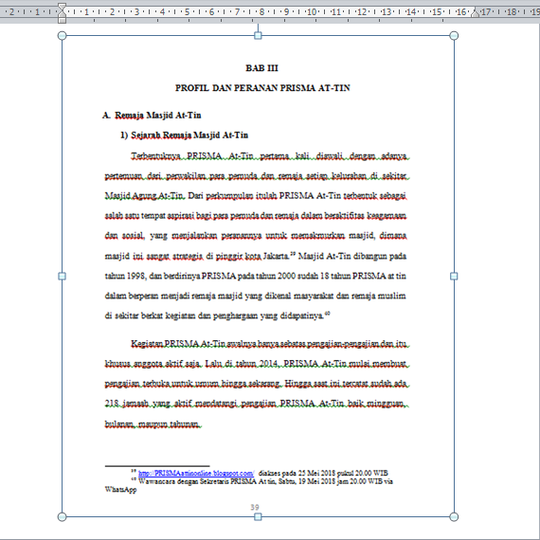Click the bottom-center square sizing handle
Image resolution: width=540 pixels, height=540 pixels.
coord(258,517)
